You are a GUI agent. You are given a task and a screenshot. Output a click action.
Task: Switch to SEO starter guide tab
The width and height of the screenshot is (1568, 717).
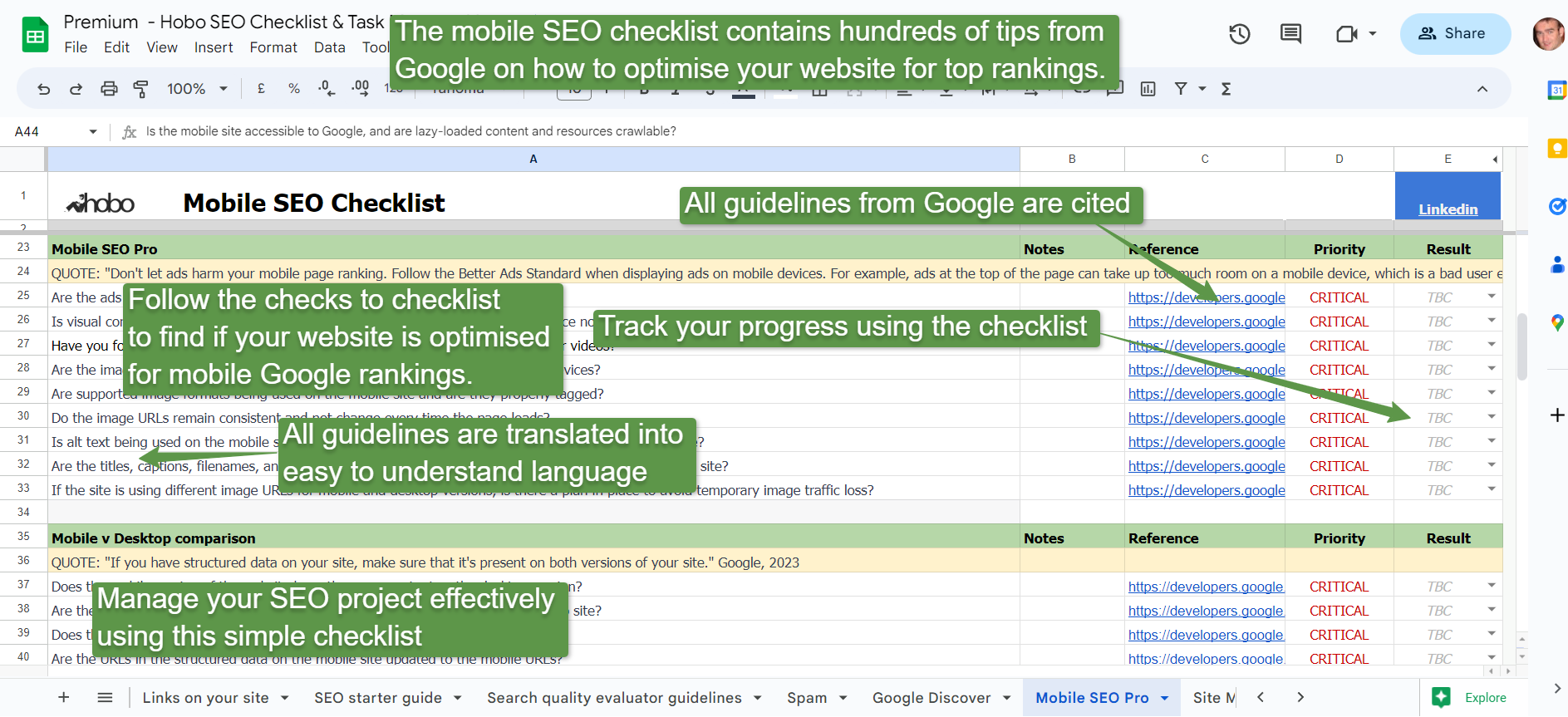coord(378,698)
